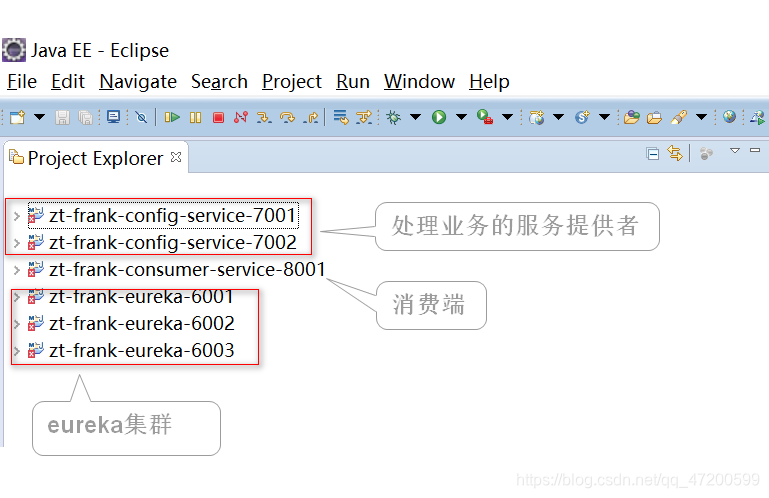Click the New wizard toolbar icon
Viewport: 769px width, 498px height.
[x=18, y=117]
